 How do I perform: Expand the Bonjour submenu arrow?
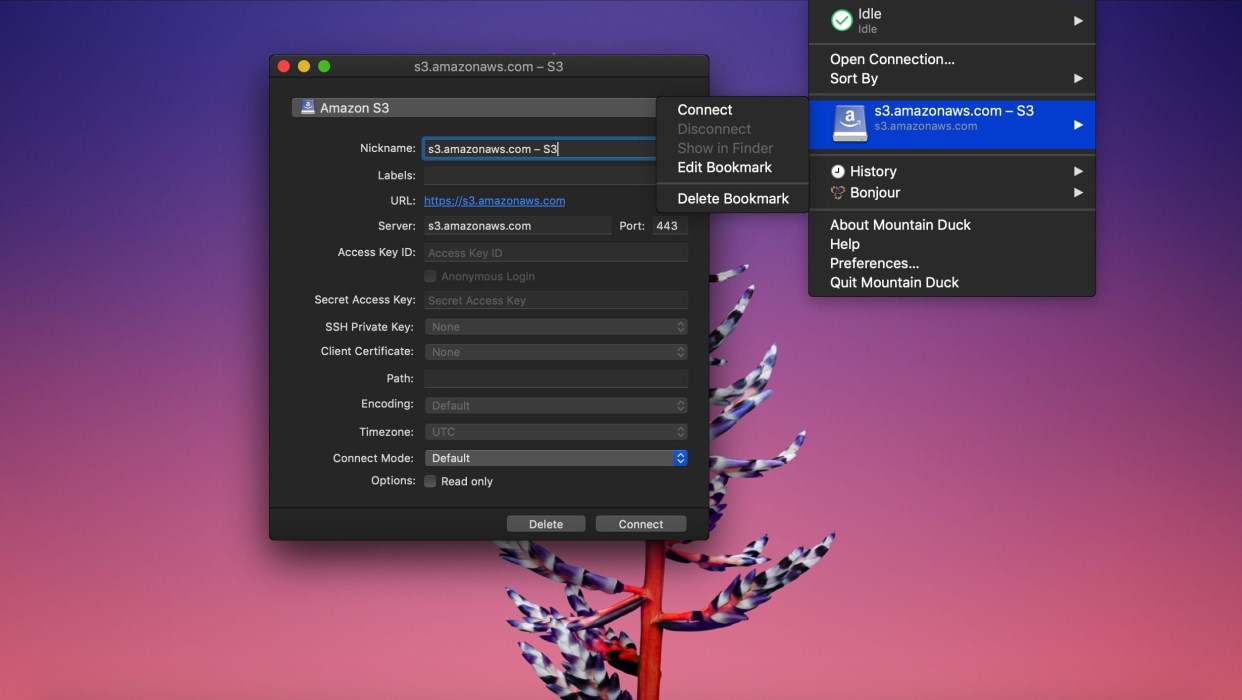click(1078, 192)
